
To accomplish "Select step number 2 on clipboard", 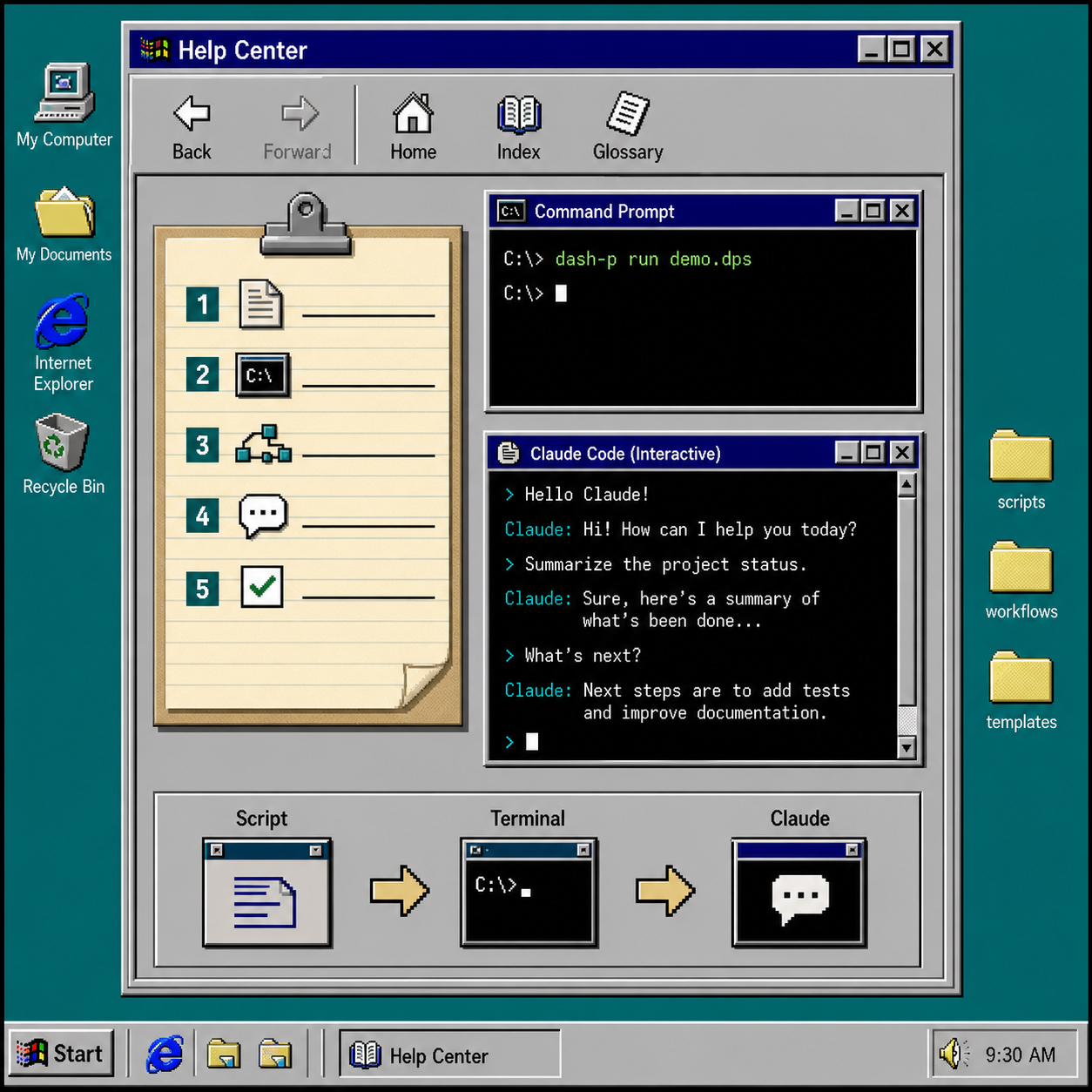I will [202, 374].
